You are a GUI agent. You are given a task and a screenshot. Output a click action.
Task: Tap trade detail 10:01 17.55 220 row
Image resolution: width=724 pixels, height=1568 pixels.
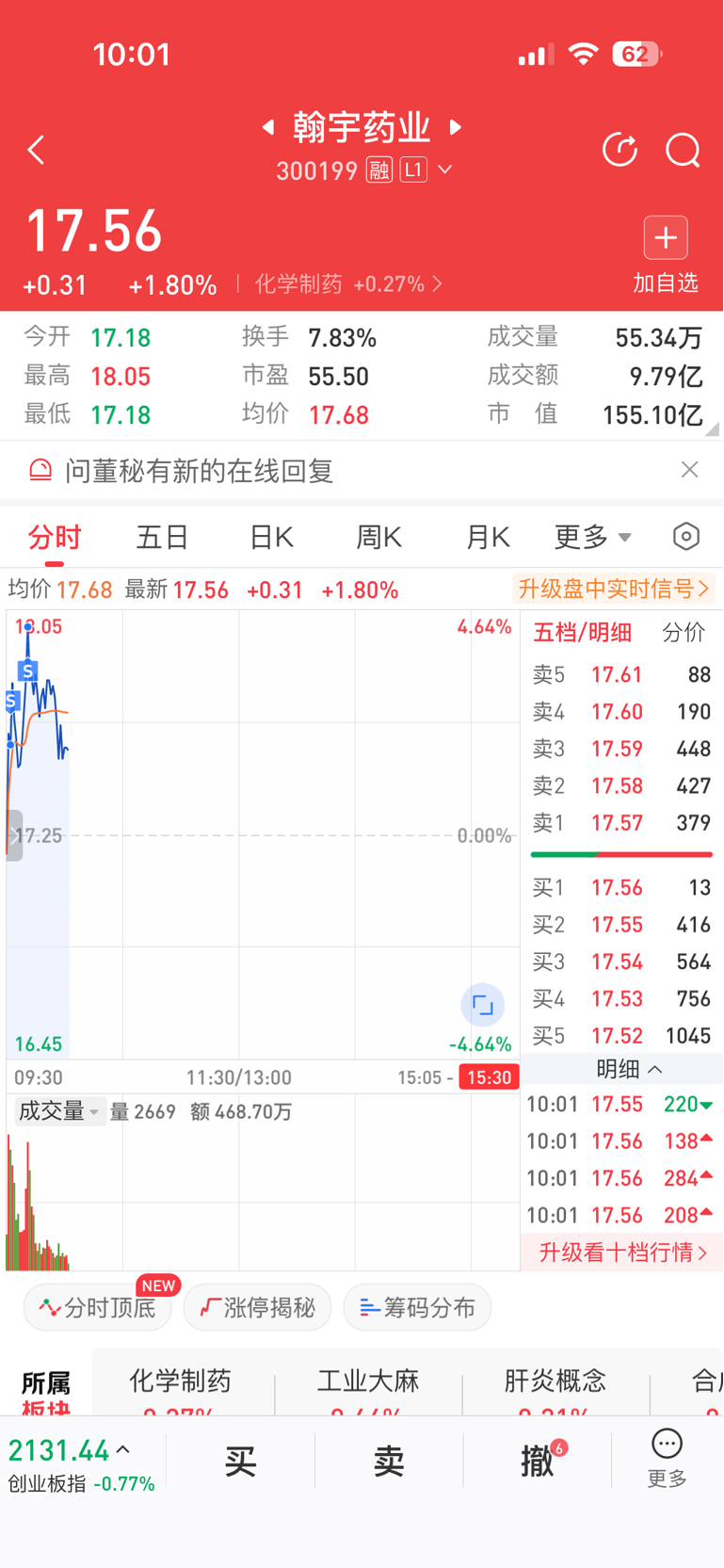(619, 1104)
